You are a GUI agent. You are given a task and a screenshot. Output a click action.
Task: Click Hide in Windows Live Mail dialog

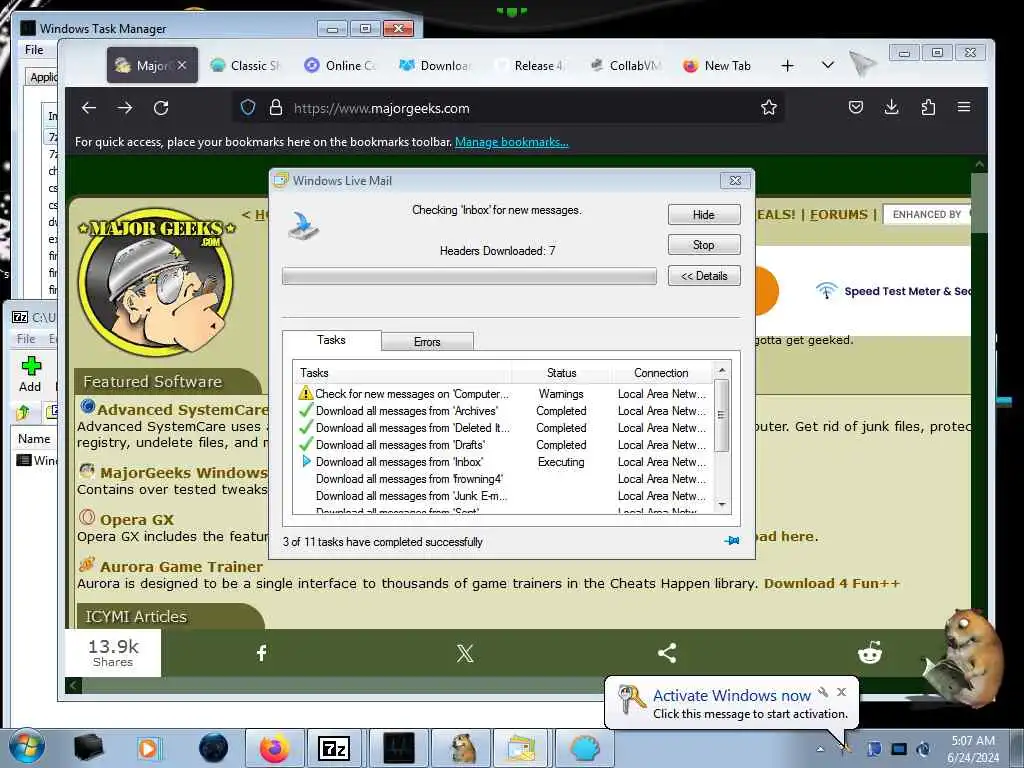click(x=704, y=215)
